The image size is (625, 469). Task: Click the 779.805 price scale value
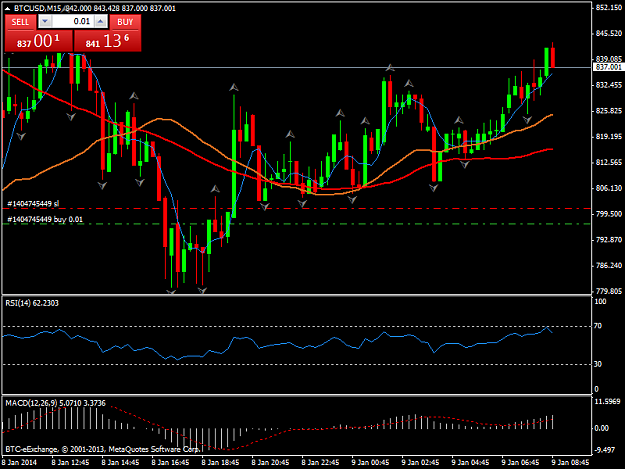[x=609, y=292]
